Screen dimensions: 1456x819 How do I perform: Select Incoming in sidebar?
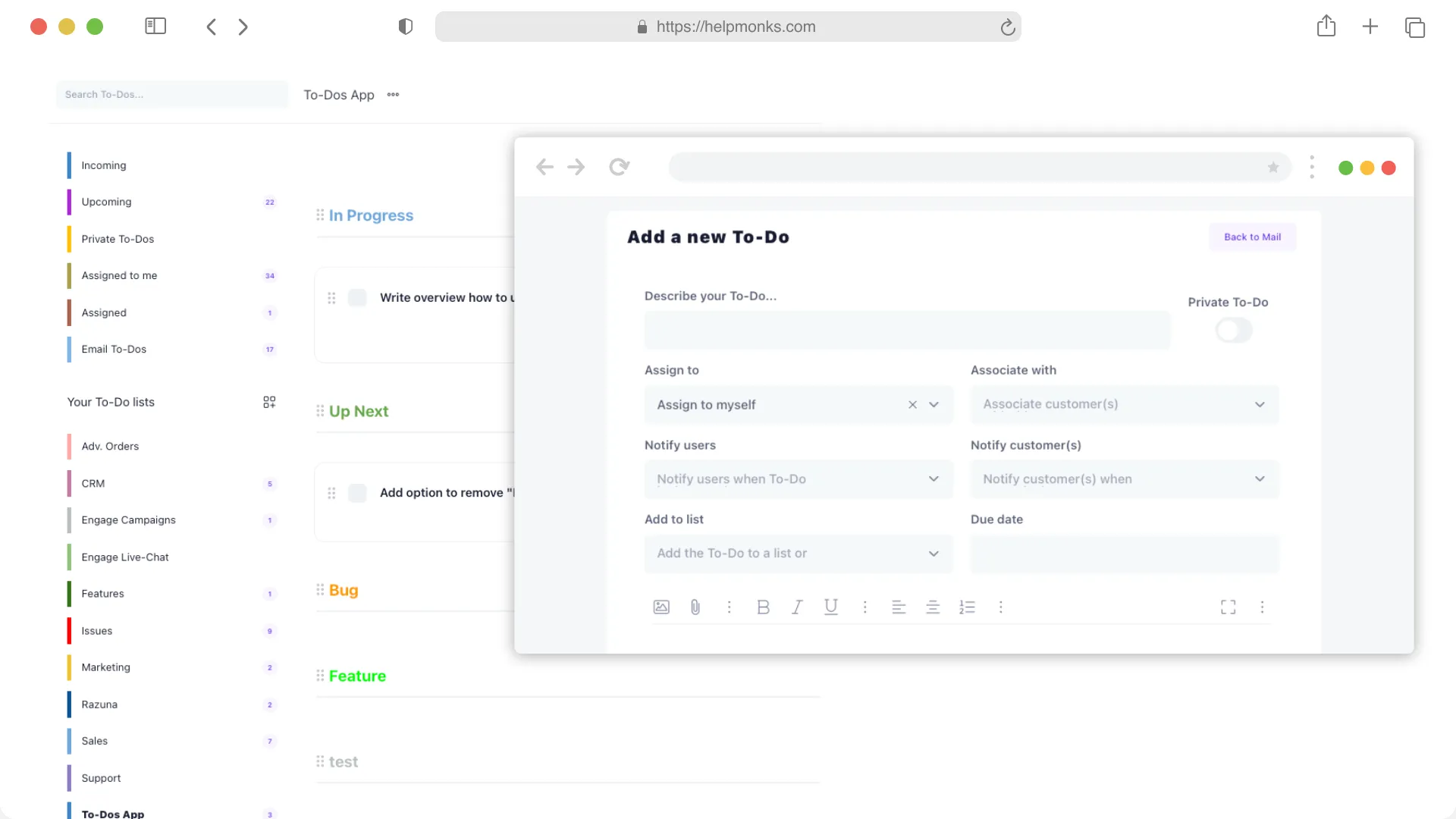pyautogui.click(x=103, y=165)
